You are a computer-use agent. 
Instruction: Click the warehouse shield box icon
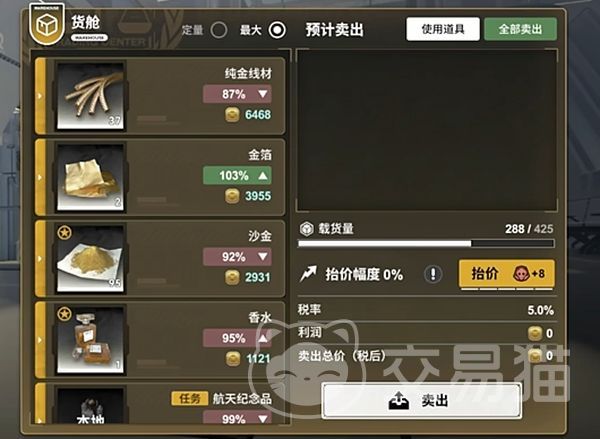coord(47,24)
